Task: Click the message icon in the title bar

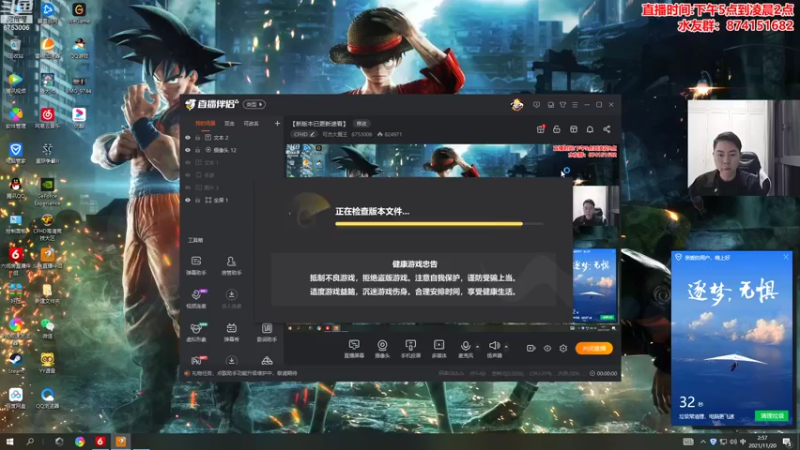Action: (x=536, y=105)
